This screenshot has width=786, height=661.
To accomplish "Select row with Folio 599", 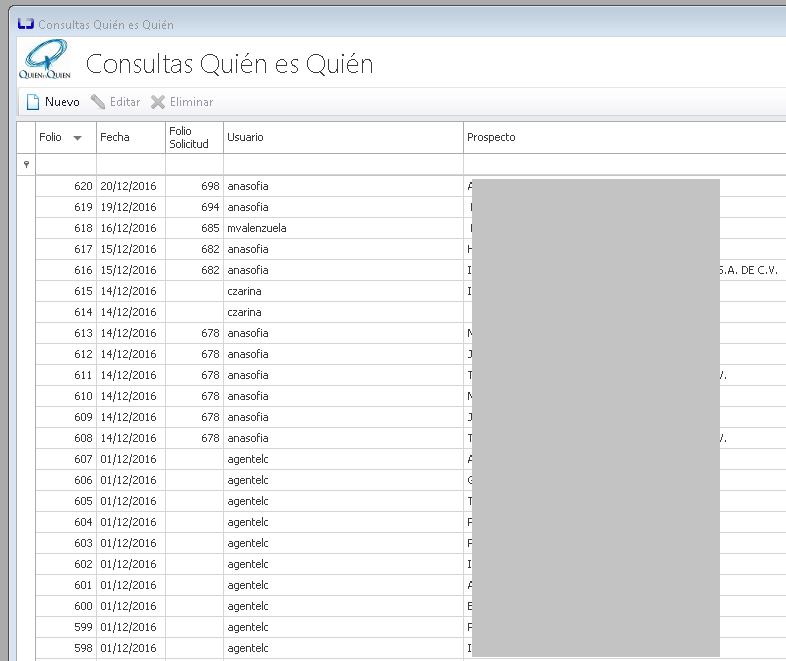I will click(411, 627).
